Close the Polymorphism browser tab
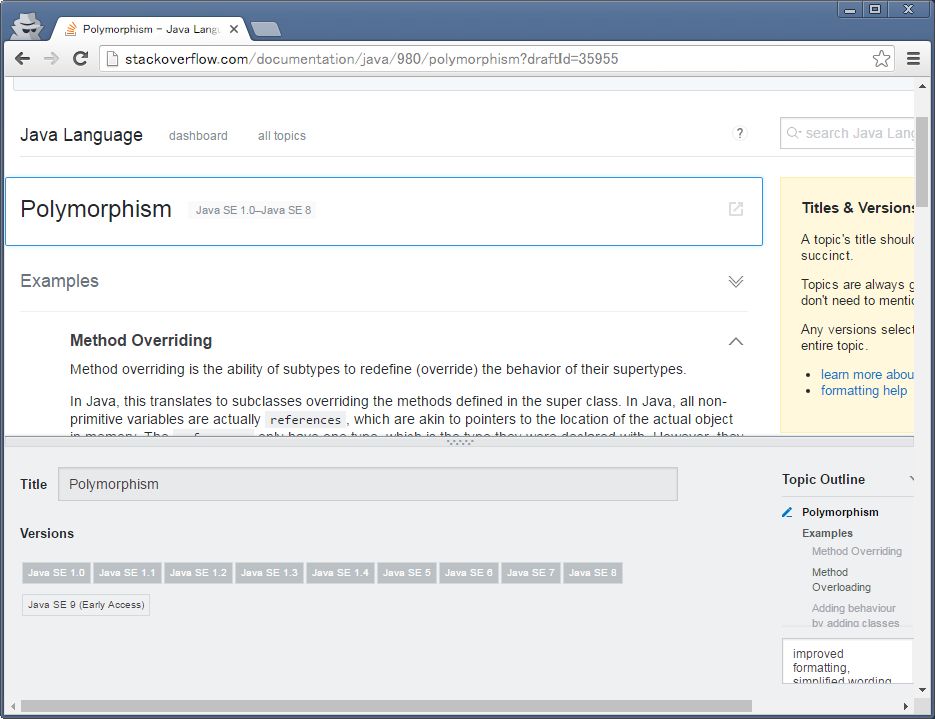 tap(234, 29)
